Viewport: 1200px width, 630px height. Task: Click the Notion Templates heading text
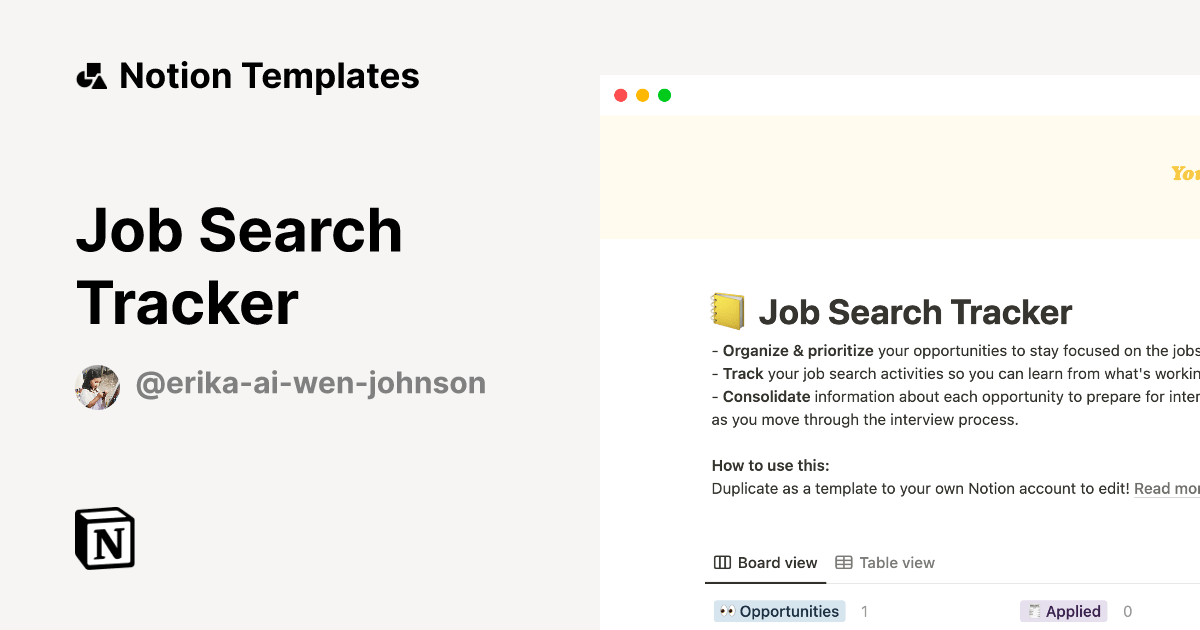[269, 76]
